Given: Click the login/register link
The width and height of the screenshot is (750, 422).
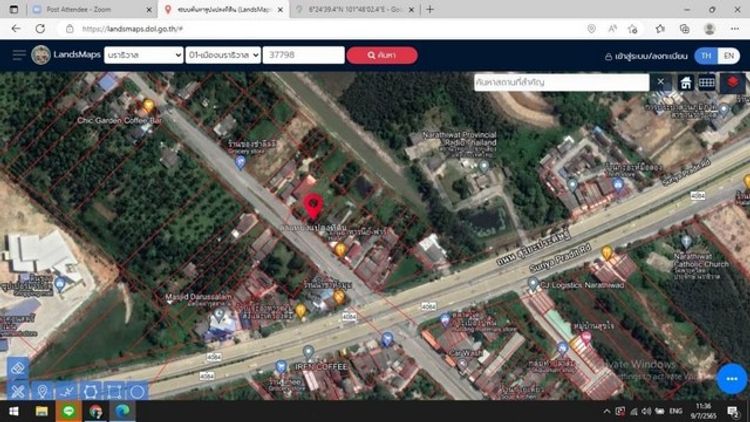Looking at the screenshot, I should 646,55.
